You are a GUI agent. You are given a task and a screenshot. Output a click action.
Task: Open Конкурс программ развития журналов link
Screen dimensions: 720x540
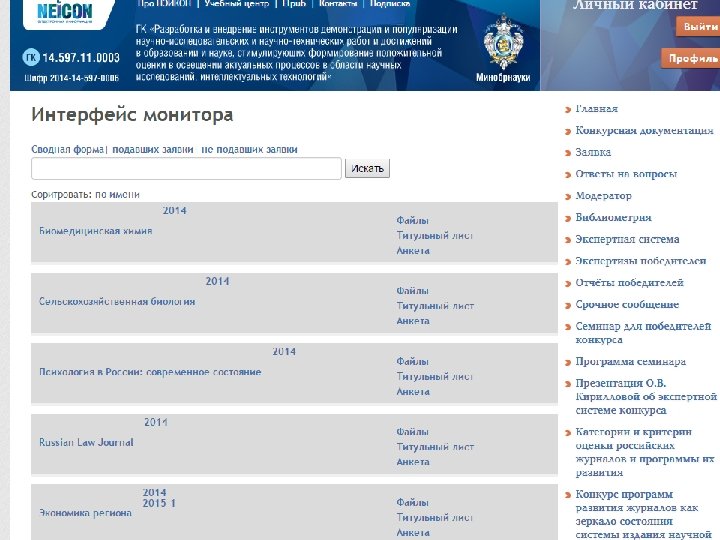tap(643, 514)
